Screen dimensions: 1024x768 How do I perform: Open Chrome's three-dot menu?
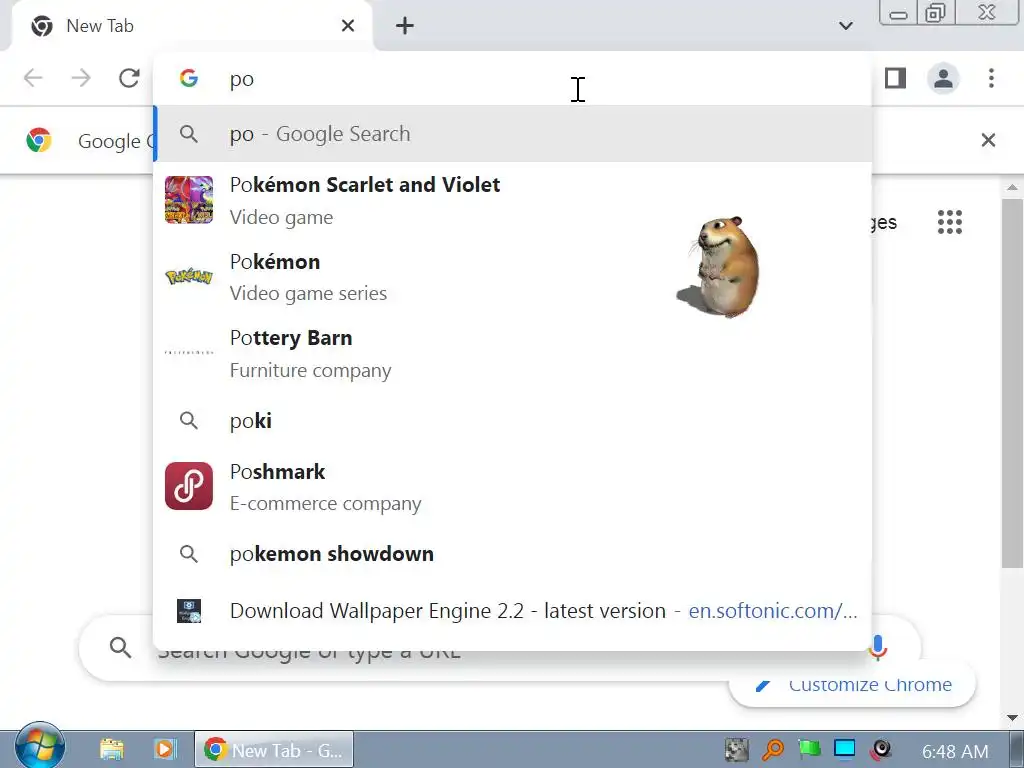(x=991, y=78)
